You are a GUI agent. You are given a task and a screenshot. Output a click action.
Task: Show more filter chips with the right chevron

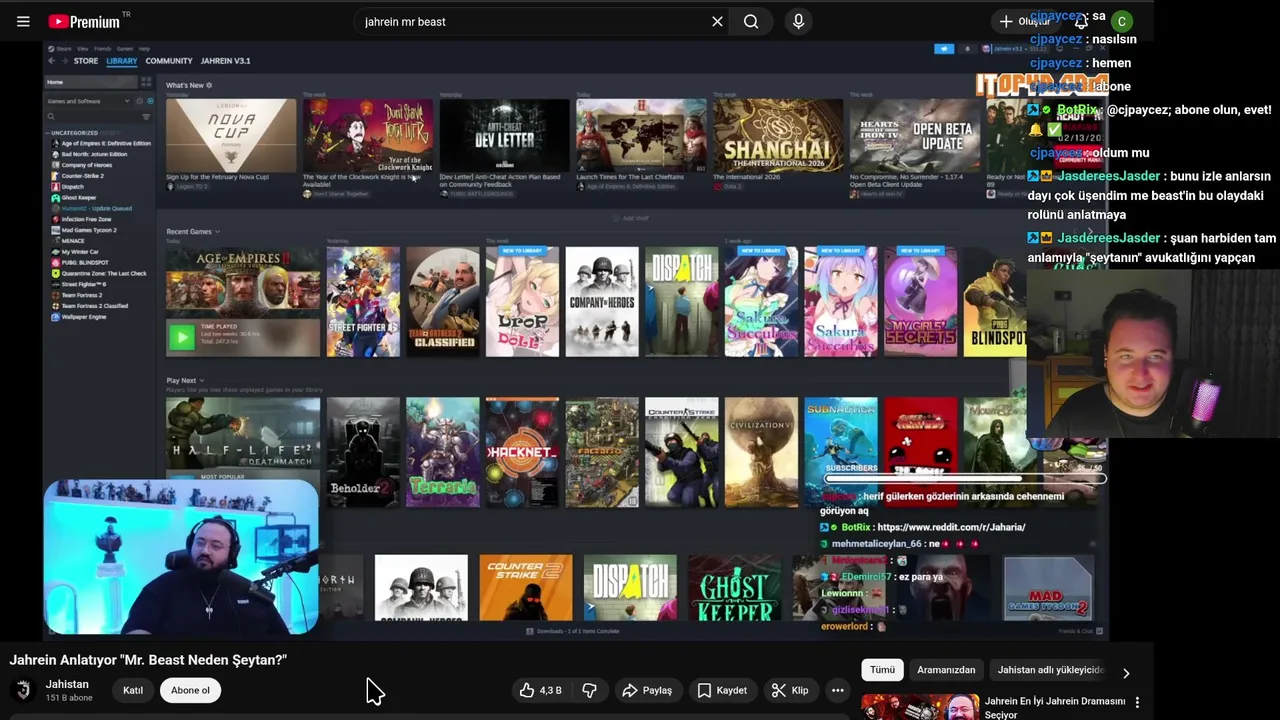click(x=1126, y=673)
